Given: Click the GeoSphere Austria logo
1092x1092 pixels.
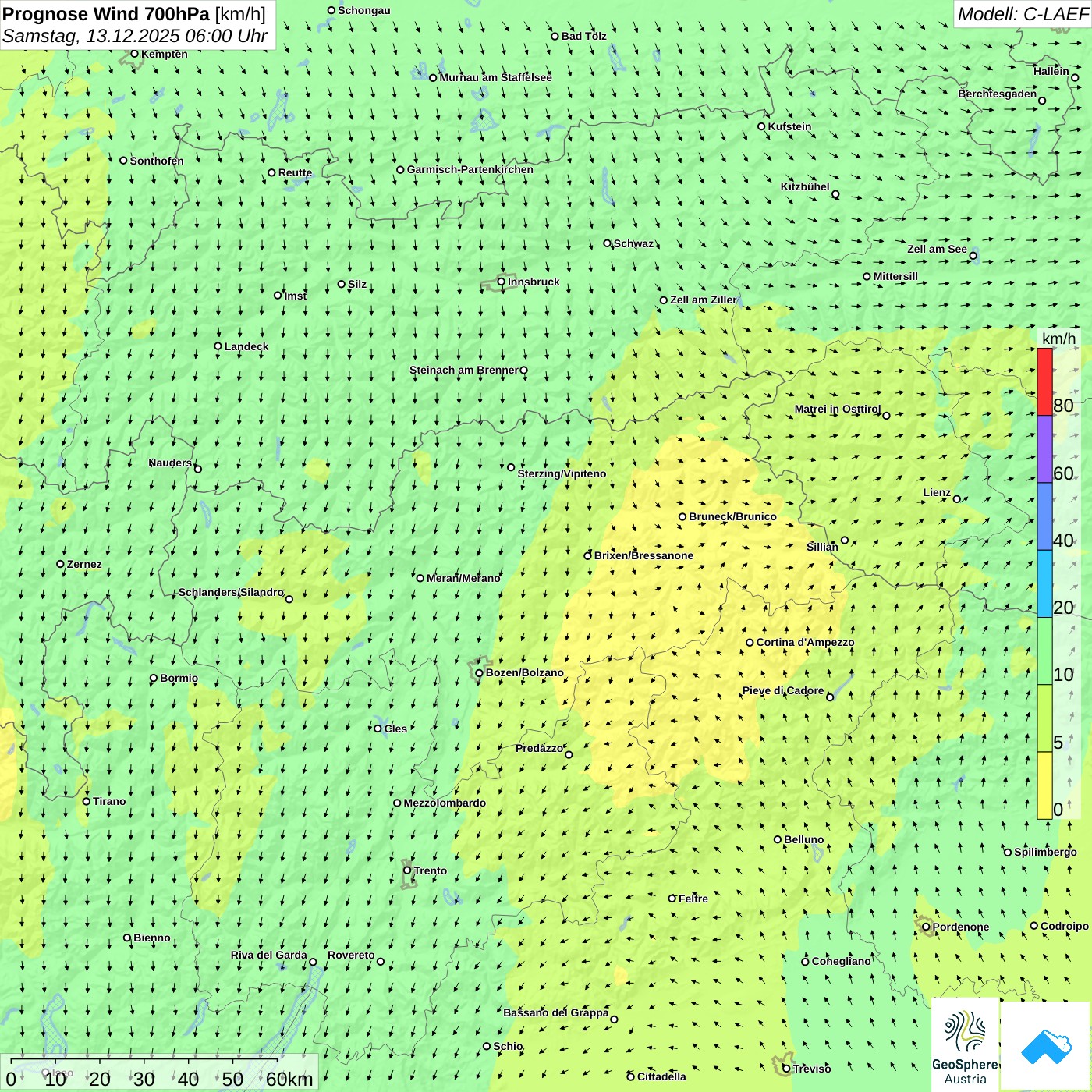Looking at the screenshot, I should click(966, 1045).
